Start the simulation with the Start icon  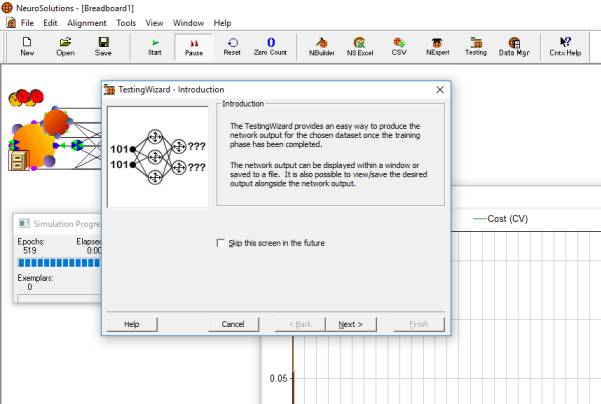pyautogui.click(x=154, y=46)
